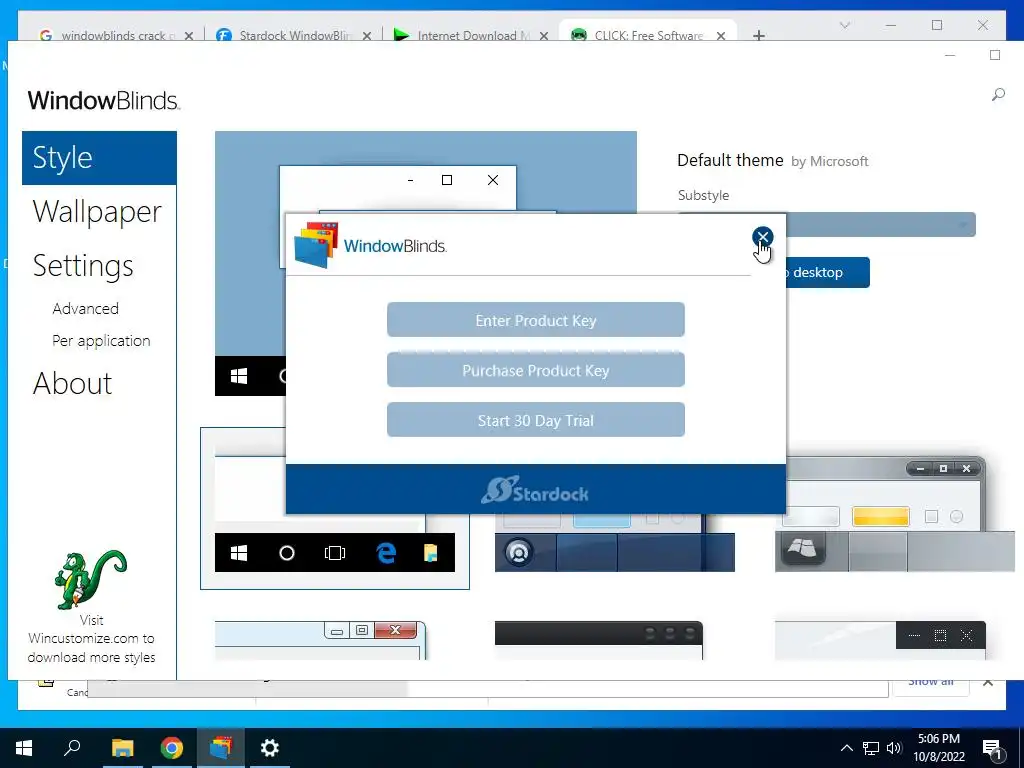Screen dimensions: 1024x768
Task: Select Advanced under Settings
Action: (x=86, y=308)
